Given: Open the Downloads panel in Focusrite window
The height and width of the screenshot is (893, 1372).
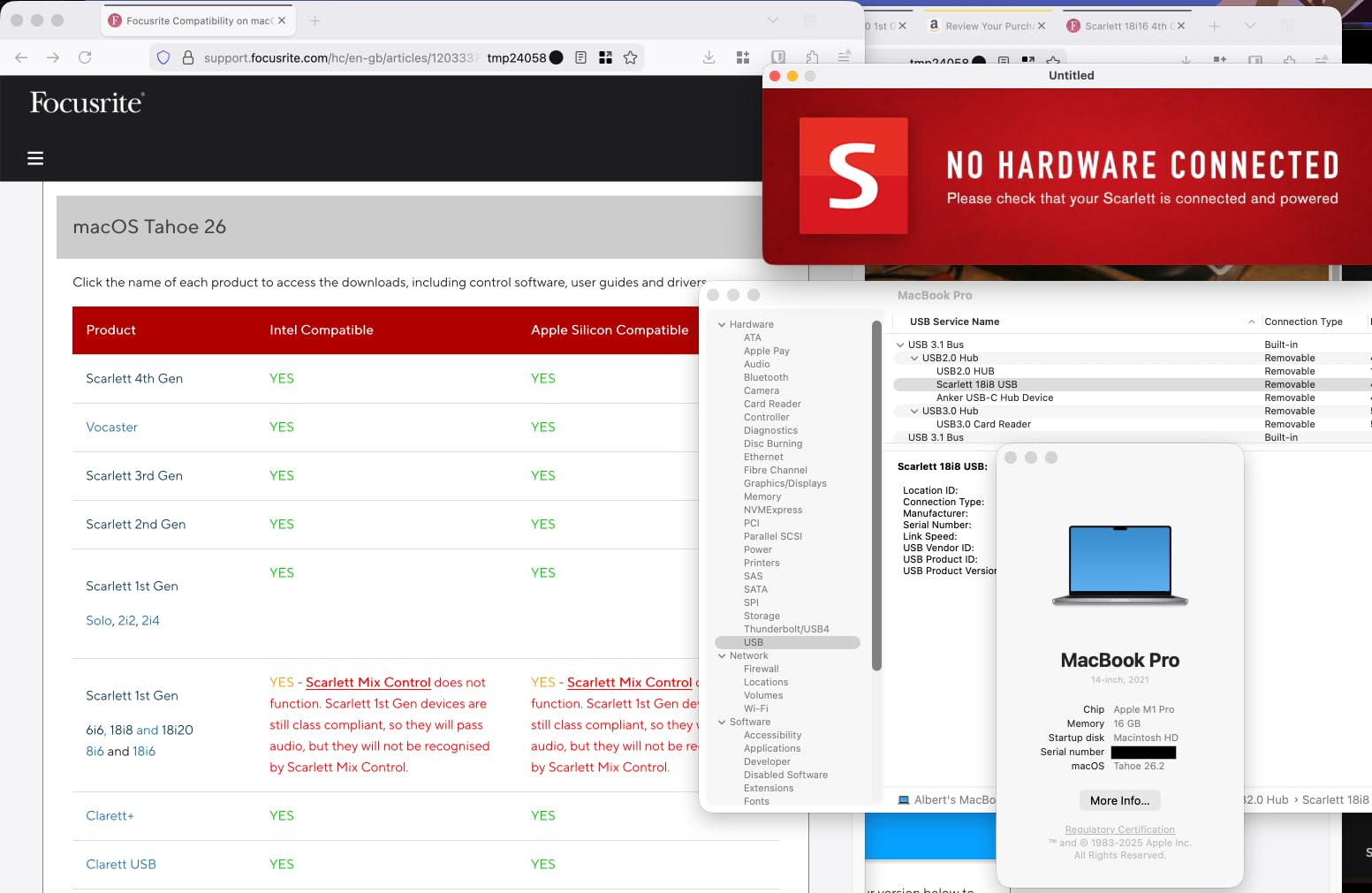Looking at the screenshot, I should 709,57.
